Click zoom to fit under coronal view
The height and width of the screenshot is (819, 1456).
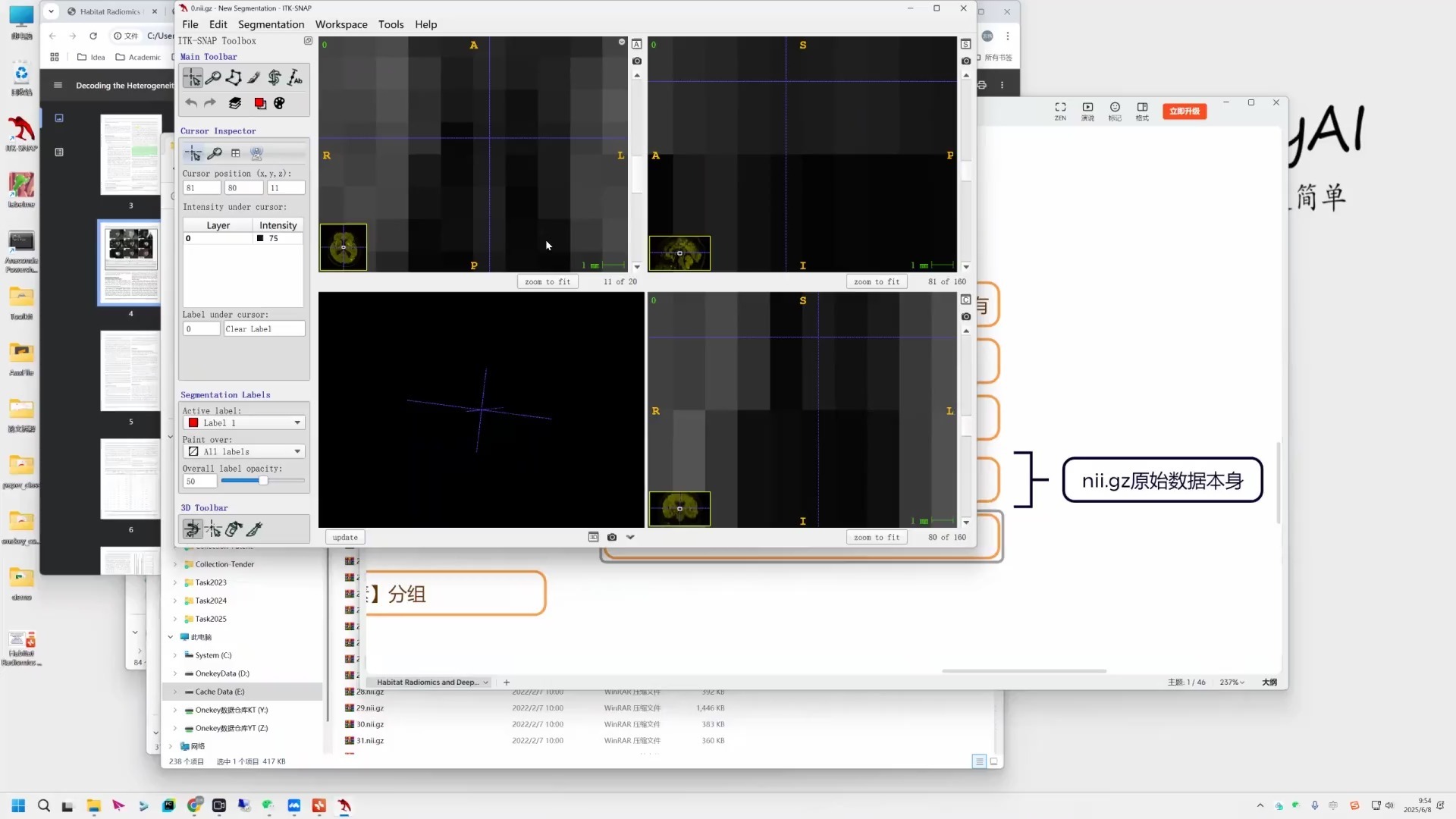pyautogui.click(x=877, y=537)
